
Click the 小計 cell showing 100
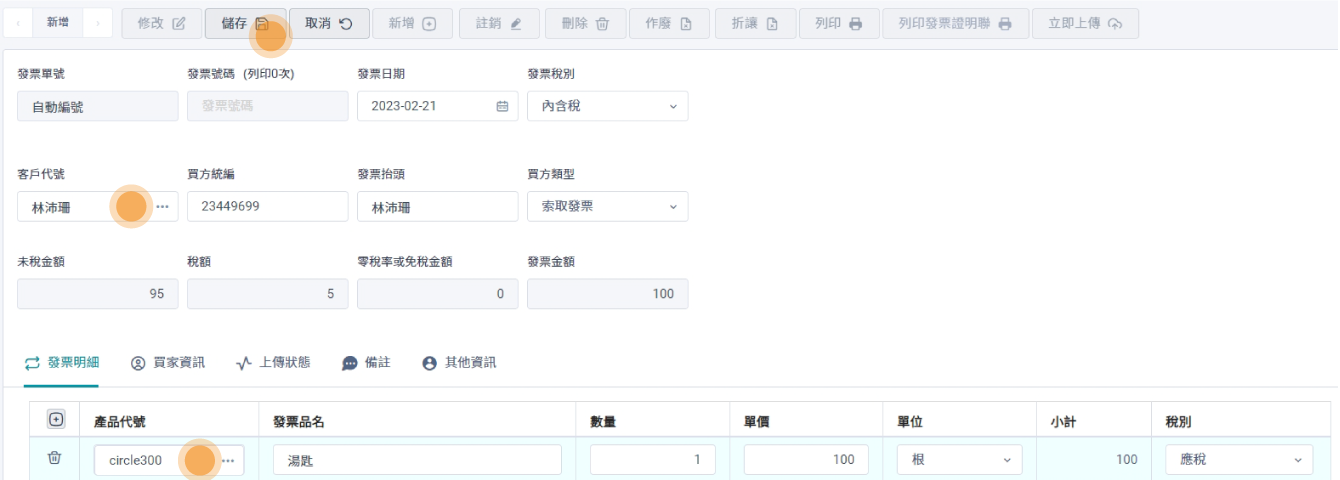1094,460
